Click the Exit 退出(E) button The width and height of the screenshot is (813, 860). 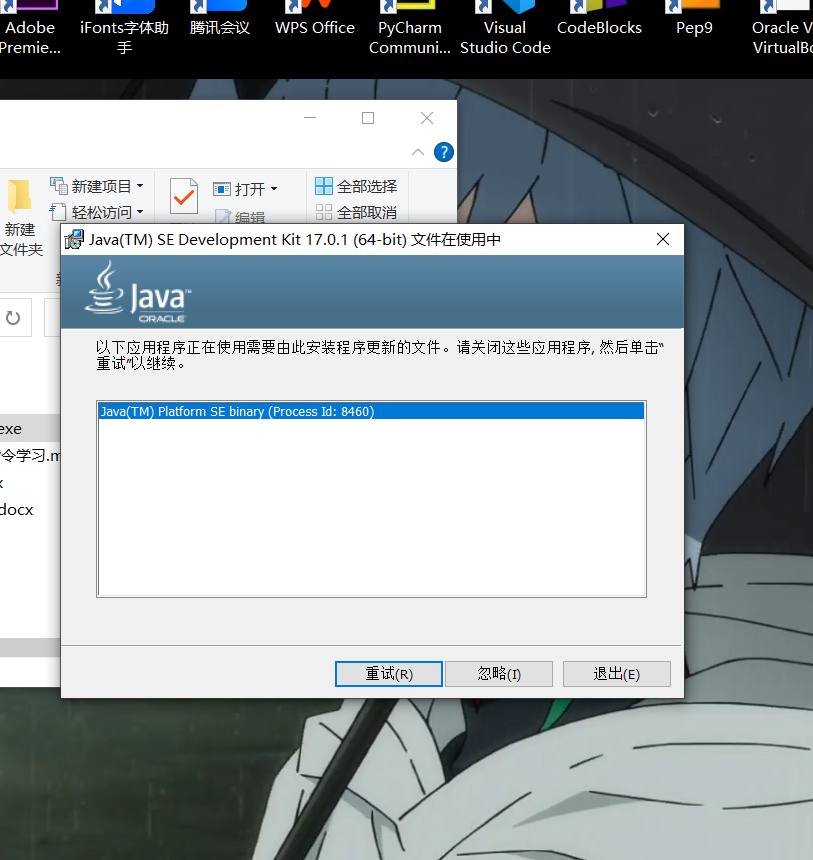tap(617, 674)
